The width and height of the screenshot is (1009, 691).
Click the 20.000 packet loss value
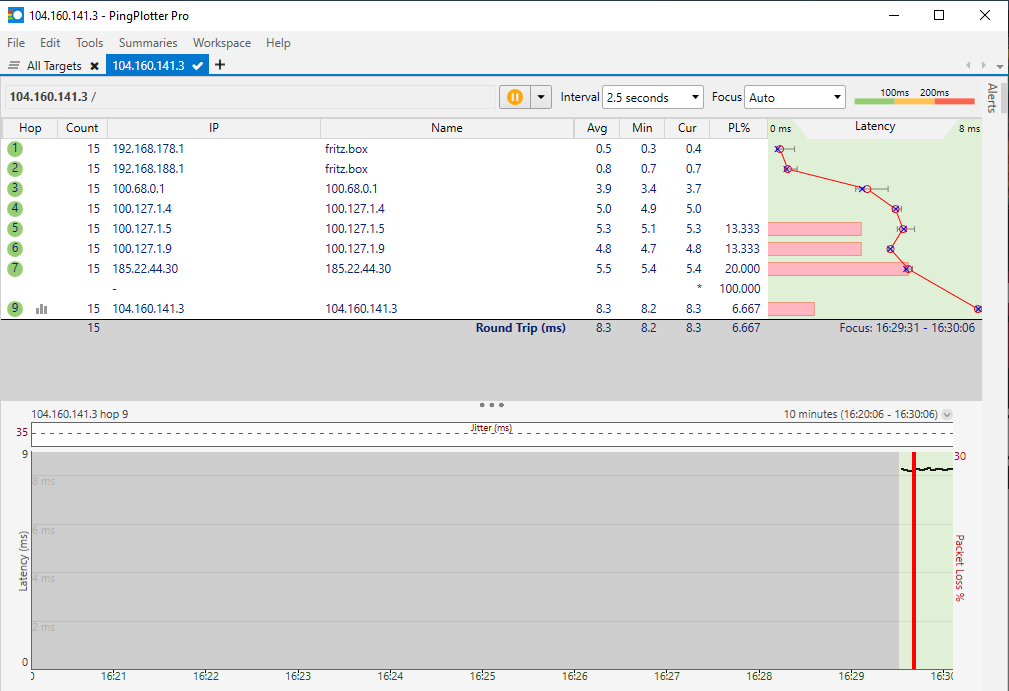coord(743,268)
